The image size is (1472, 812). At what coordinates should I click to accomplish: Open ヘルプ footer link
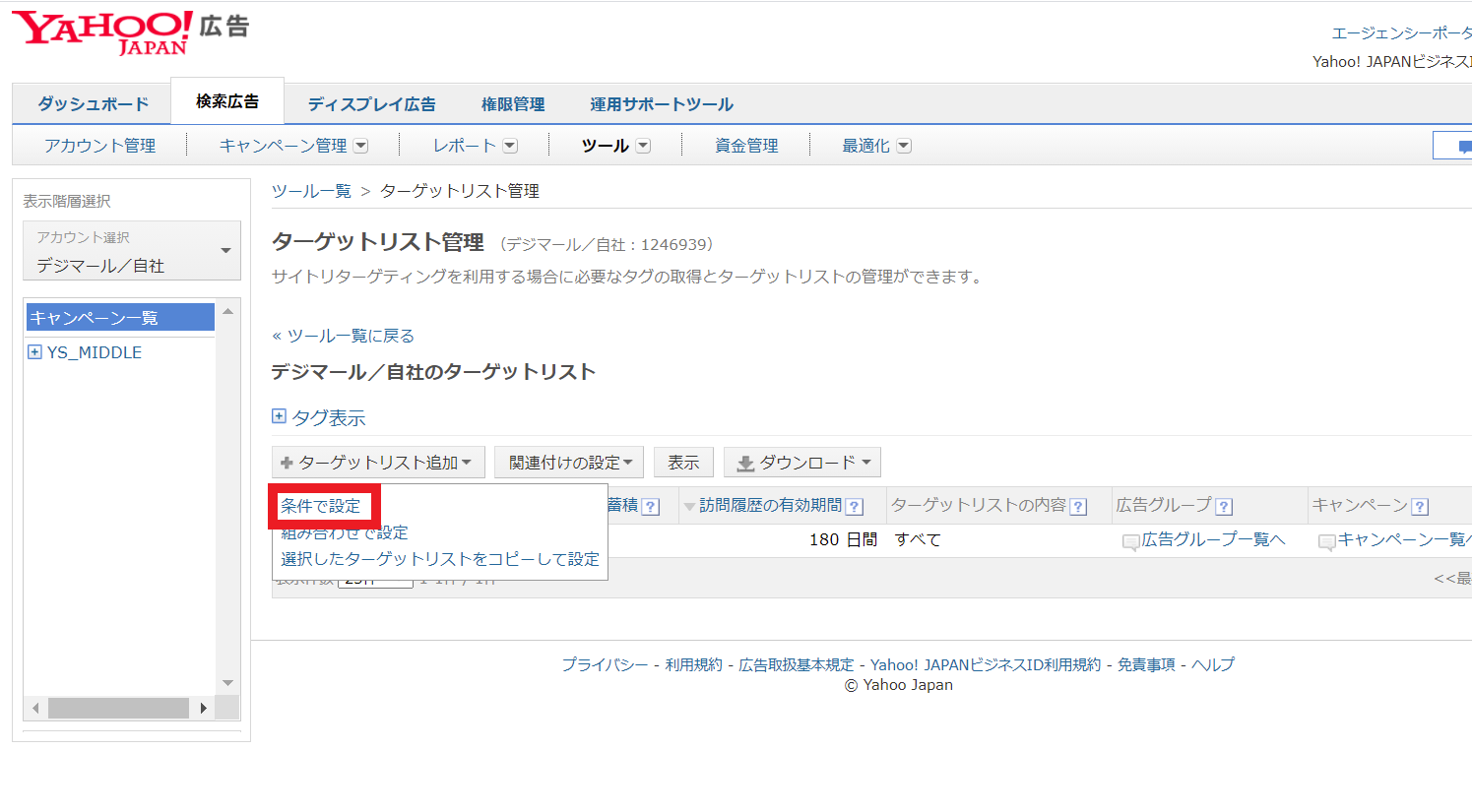1213,664
